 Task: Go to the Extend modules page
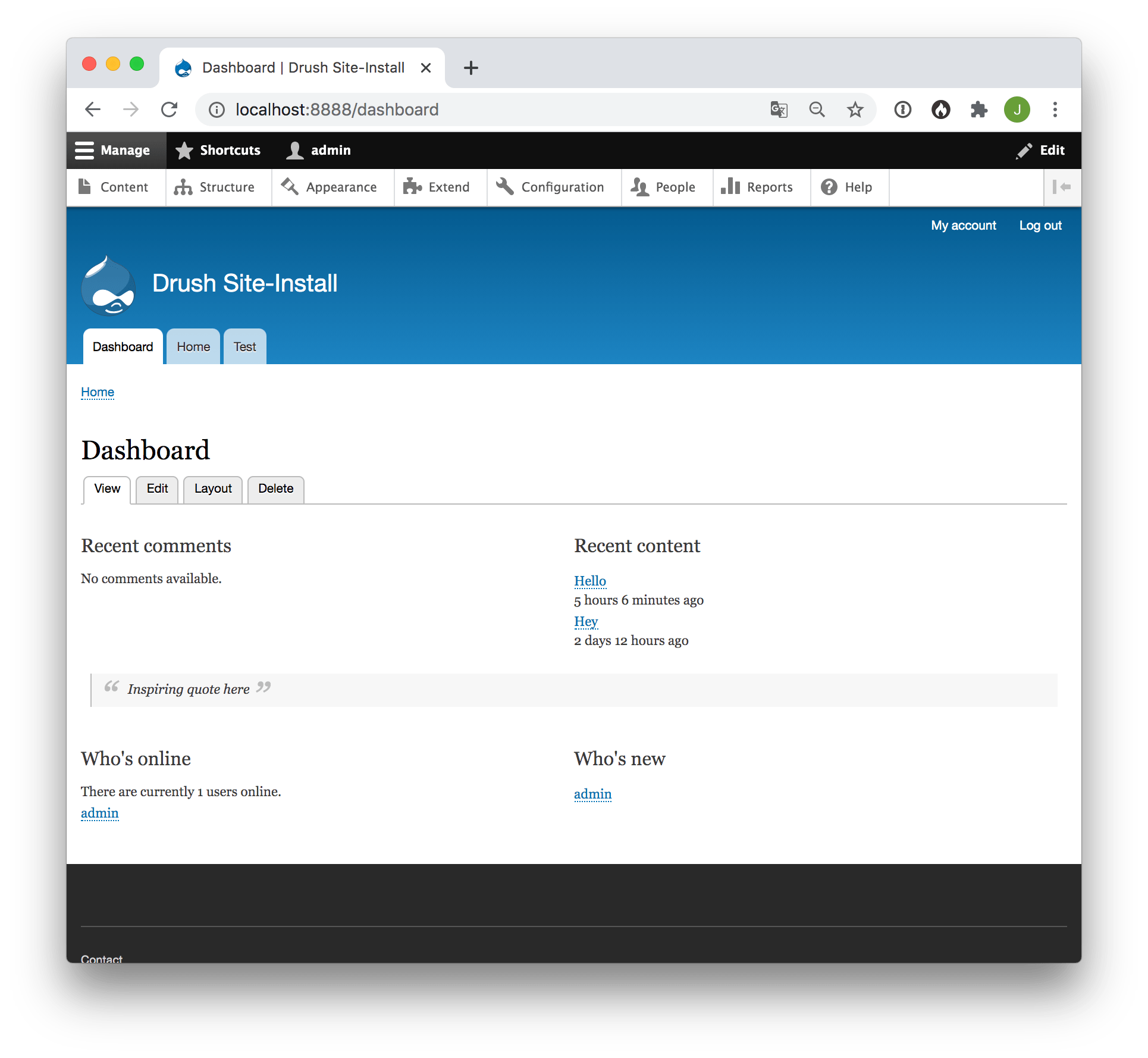click(437, 187)
